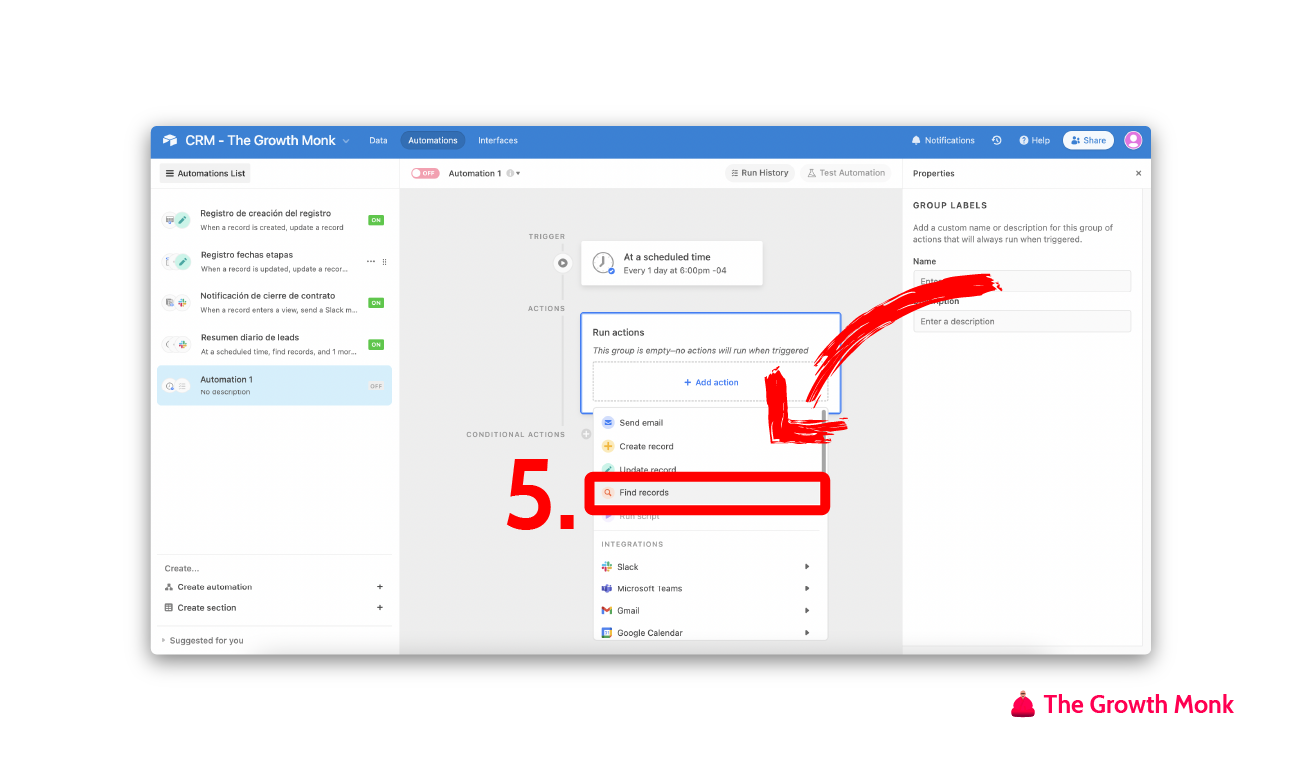The width and height of the screenshot is (1301, 781).
Task: Click the scheduled time clock icon
Action: pos(603,263)
